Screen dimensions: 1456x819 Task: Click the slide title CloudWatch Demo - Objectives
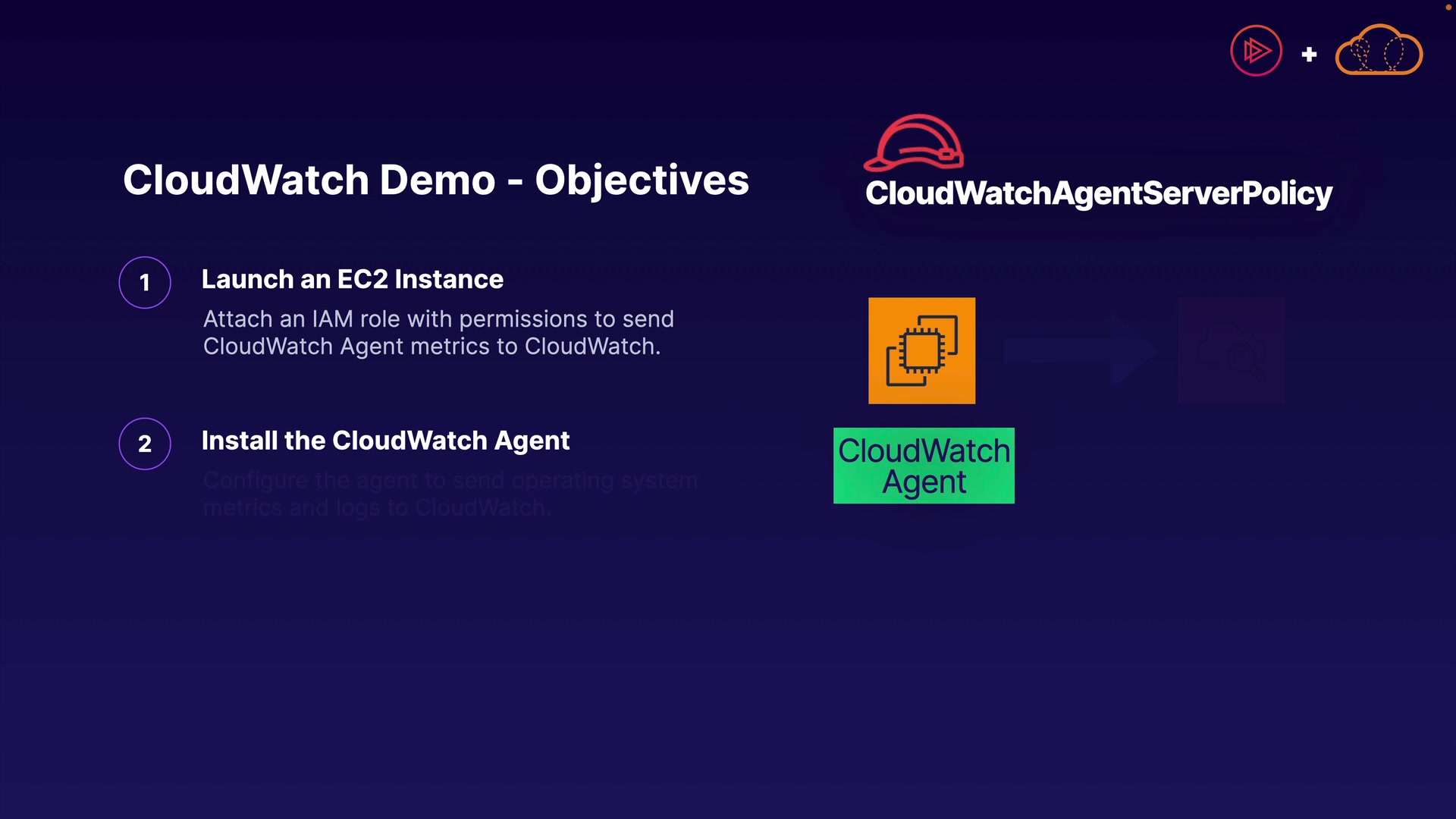[x=436, y=180]
